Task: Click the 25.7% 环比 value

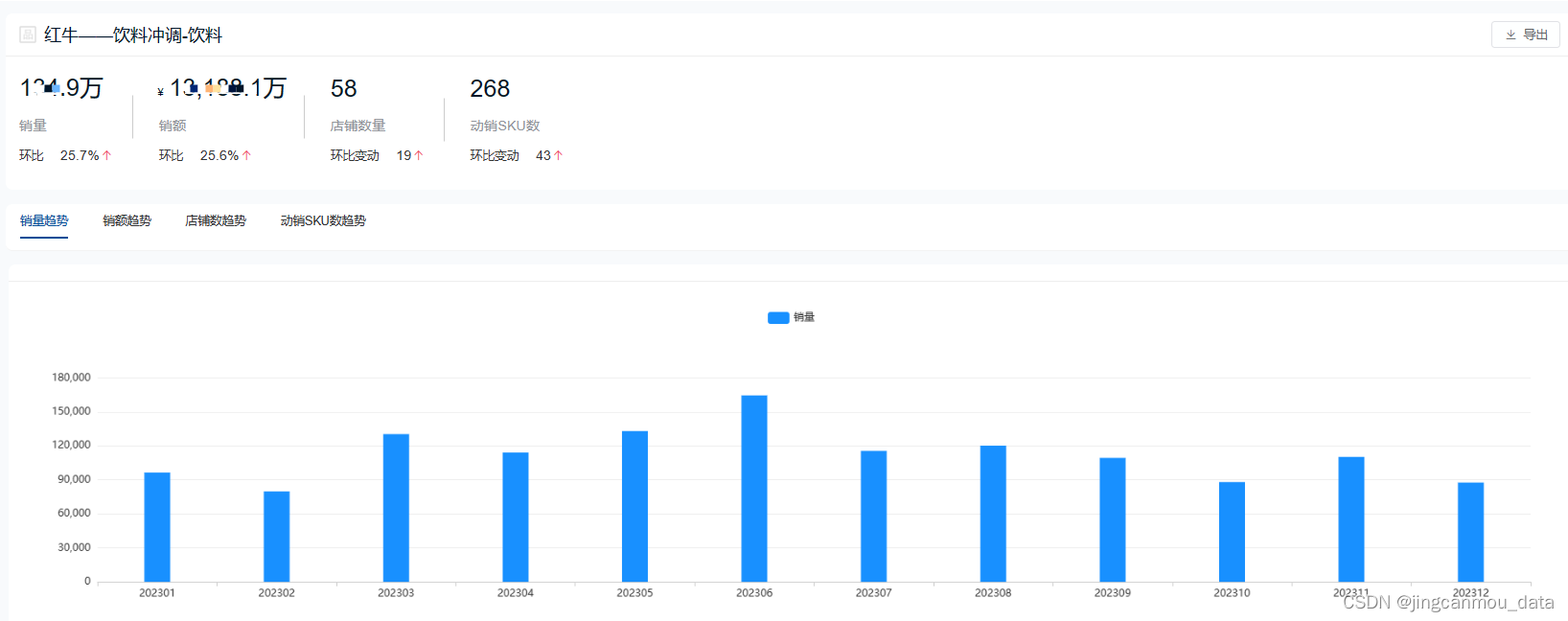Action: pyautogui.click(x=80, y=155)
